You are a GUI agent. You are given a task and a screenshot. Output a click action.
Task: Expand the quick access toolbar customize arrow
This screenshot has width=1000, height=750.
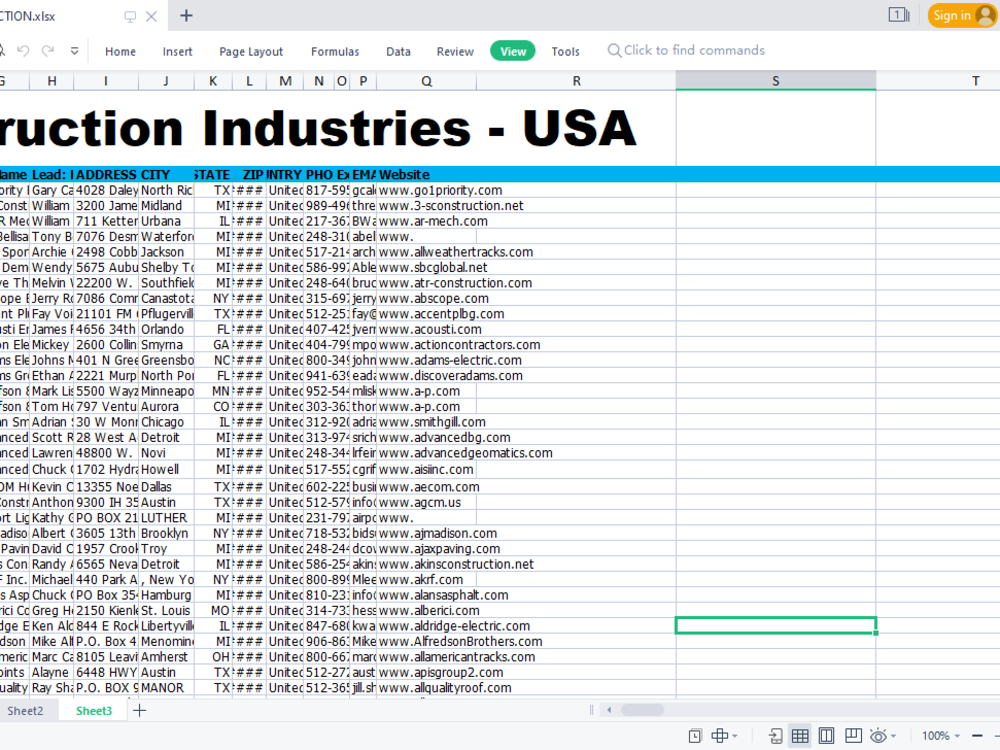pyautogui.click(x=75, y=51)
